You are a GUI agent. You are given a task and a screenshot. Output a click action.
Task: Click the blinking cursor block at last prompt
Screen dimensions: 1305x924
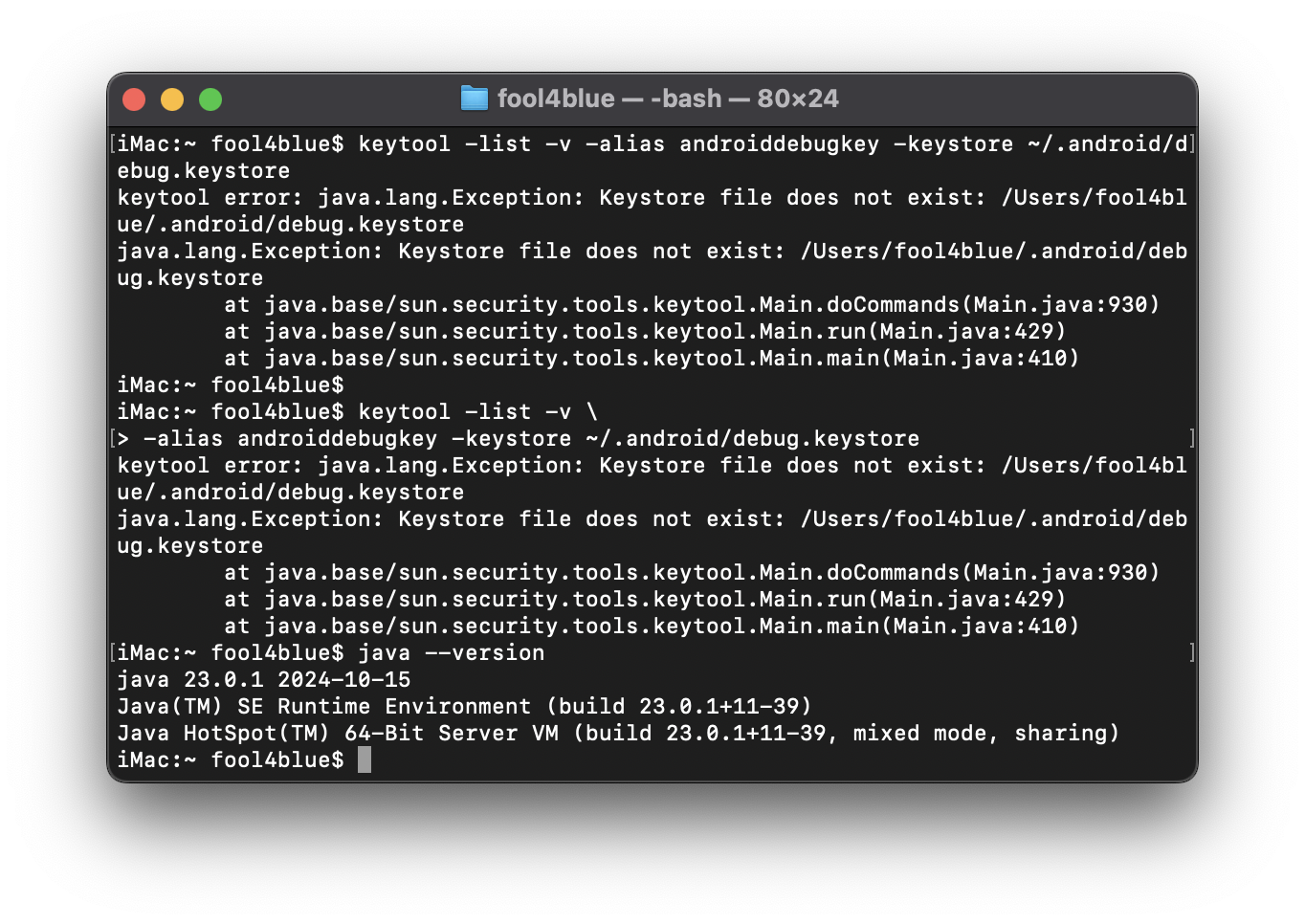tap(365, 759)
